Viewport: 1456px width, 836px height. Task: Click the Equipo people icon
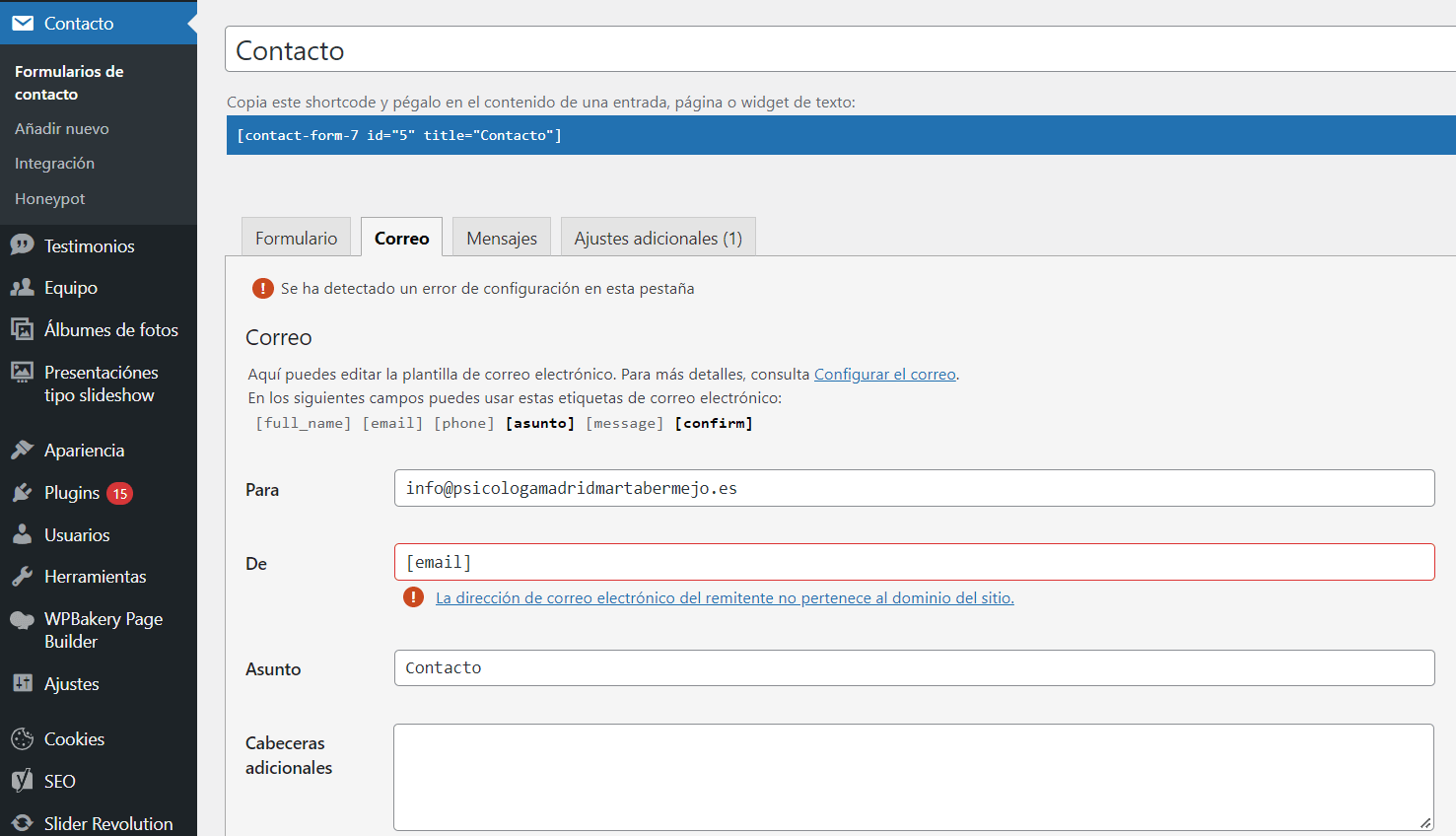point(23,287)
